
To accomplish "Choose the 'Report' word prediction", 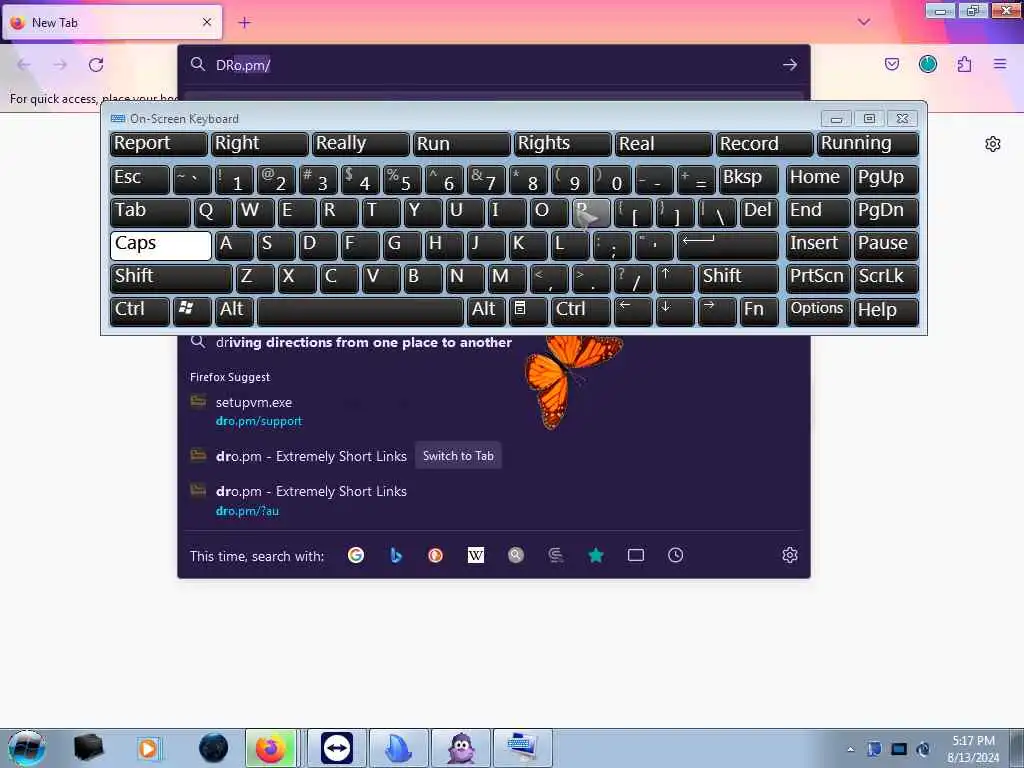I will [159, 144].
